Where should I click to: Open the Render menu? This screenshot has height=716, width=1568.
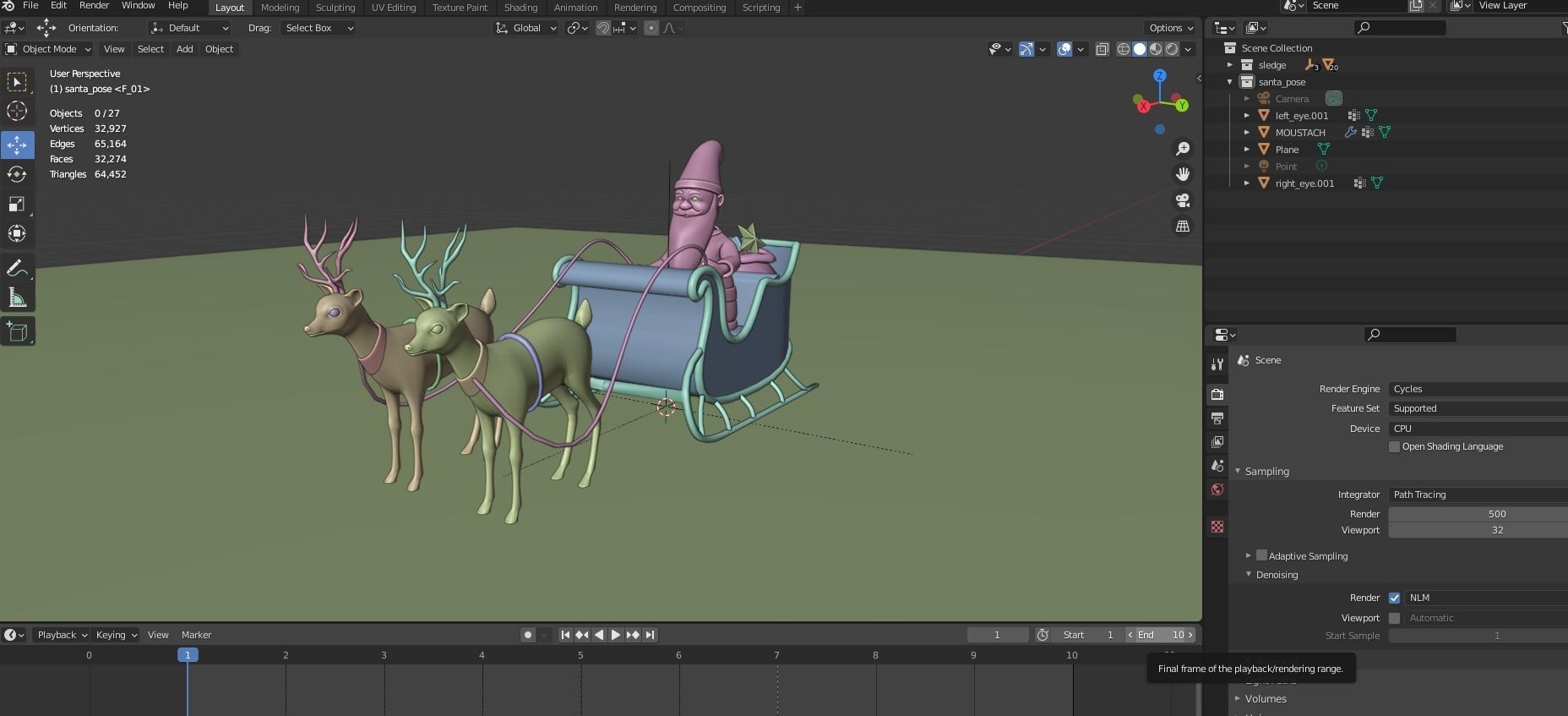point(94,6)
